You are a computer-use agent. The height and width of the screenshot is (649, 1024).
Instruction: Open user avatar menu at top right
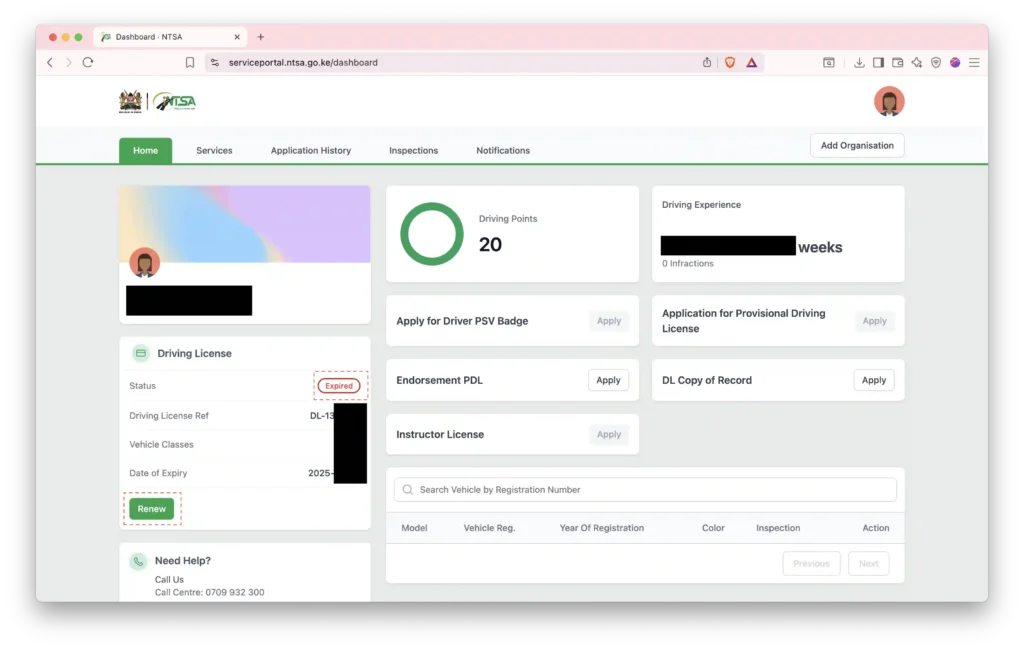888,101
